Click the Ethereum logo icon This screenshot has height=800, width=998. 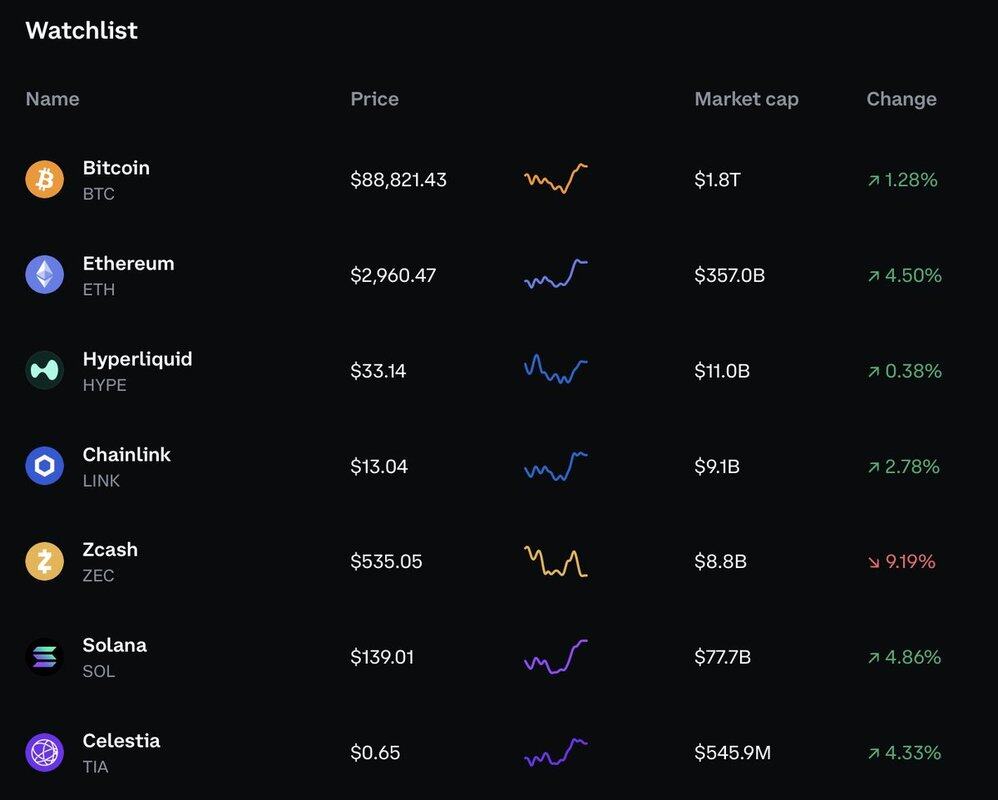pyautogui.click(x=44, y=275)
